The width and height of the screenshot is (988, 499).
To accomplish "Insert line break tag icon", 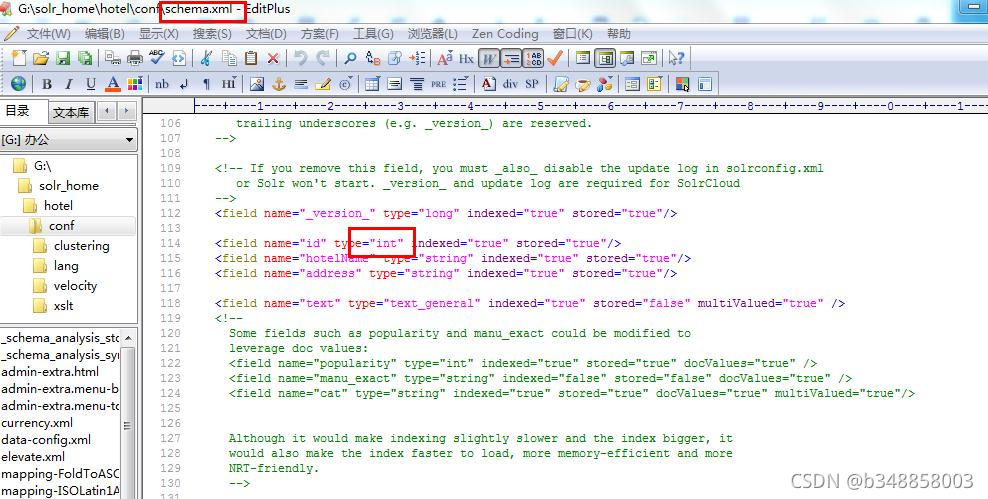I will point(184,83).
